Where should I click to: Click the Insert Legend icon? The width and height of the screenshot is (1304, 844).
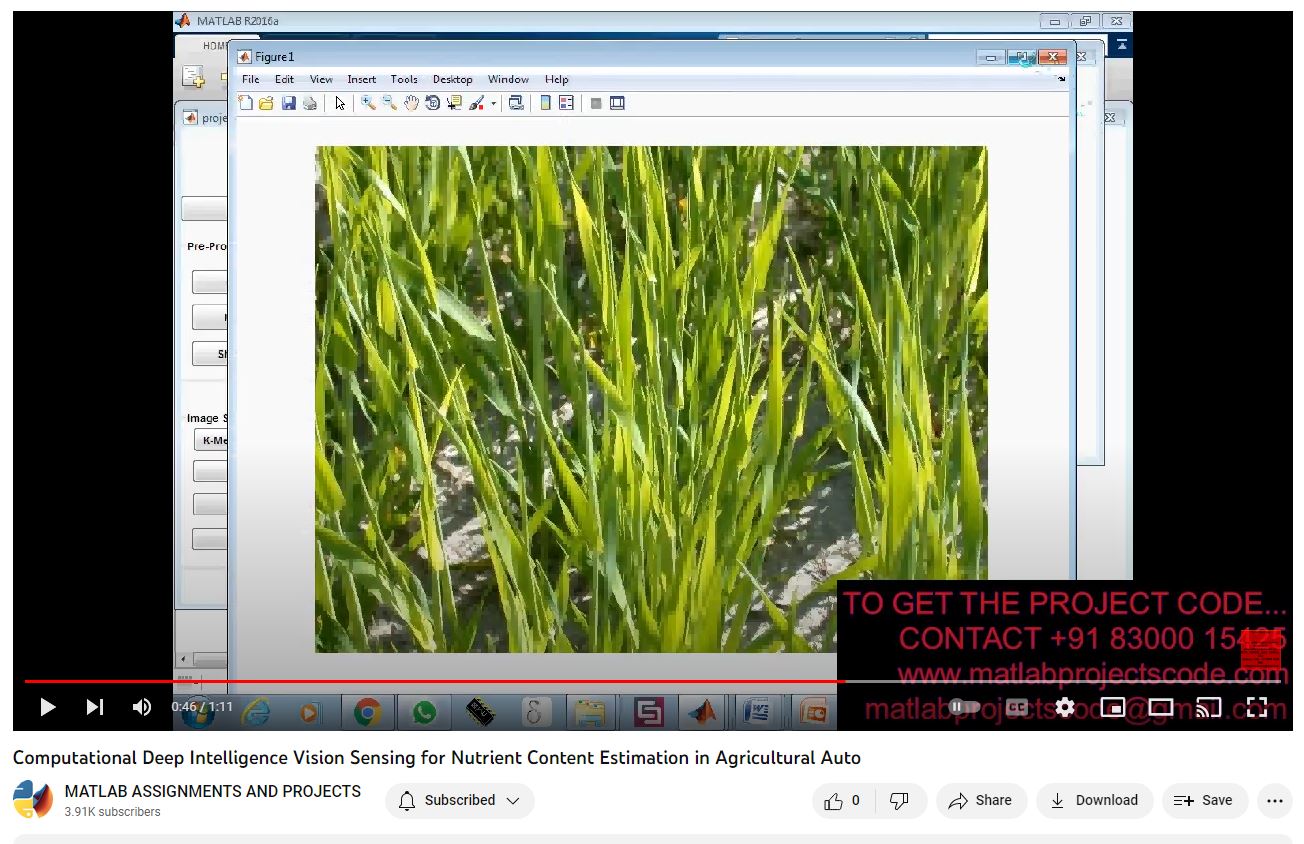coord(566,103)
